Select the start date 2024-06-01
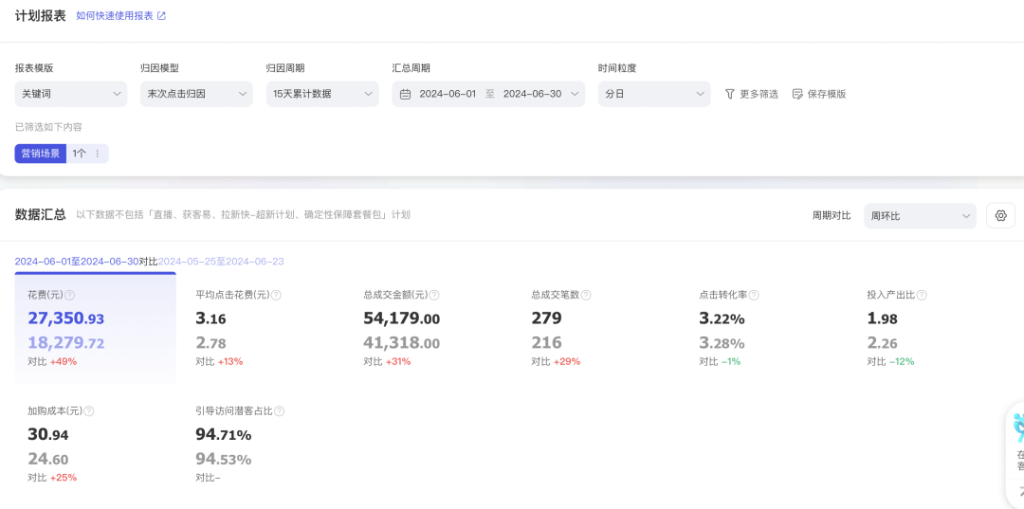Screen dimensions: 1024x509 447,94
